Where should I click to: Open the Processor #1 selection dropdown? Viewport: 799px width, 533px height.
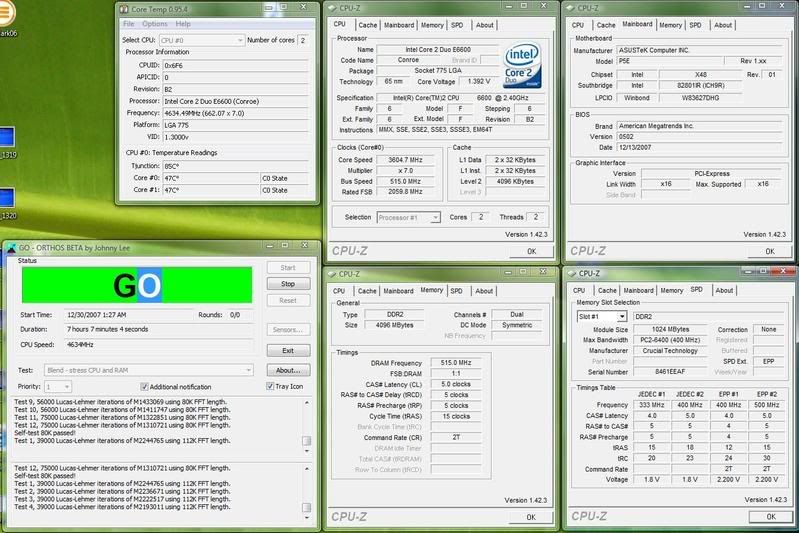tap(408, 218)
